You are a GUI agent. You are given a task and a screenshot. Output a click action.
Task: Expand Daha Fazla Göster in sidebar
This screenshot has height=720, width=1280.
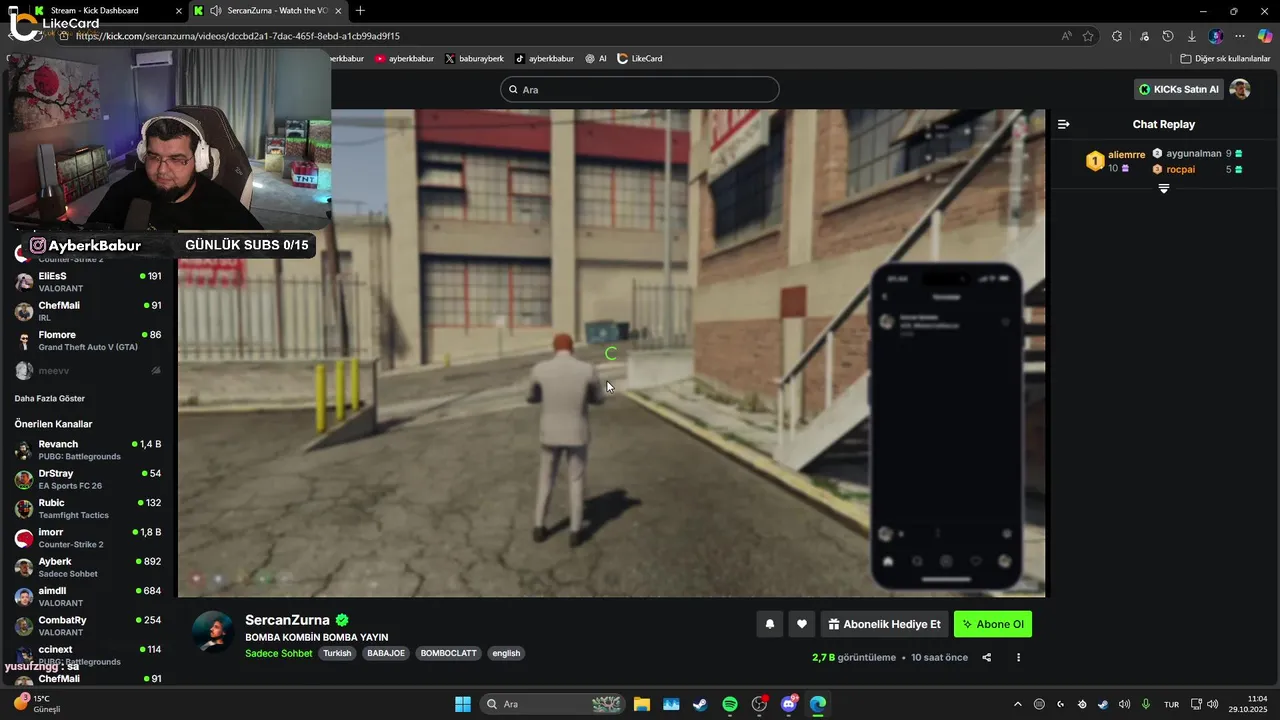click(x=50, y=398)
